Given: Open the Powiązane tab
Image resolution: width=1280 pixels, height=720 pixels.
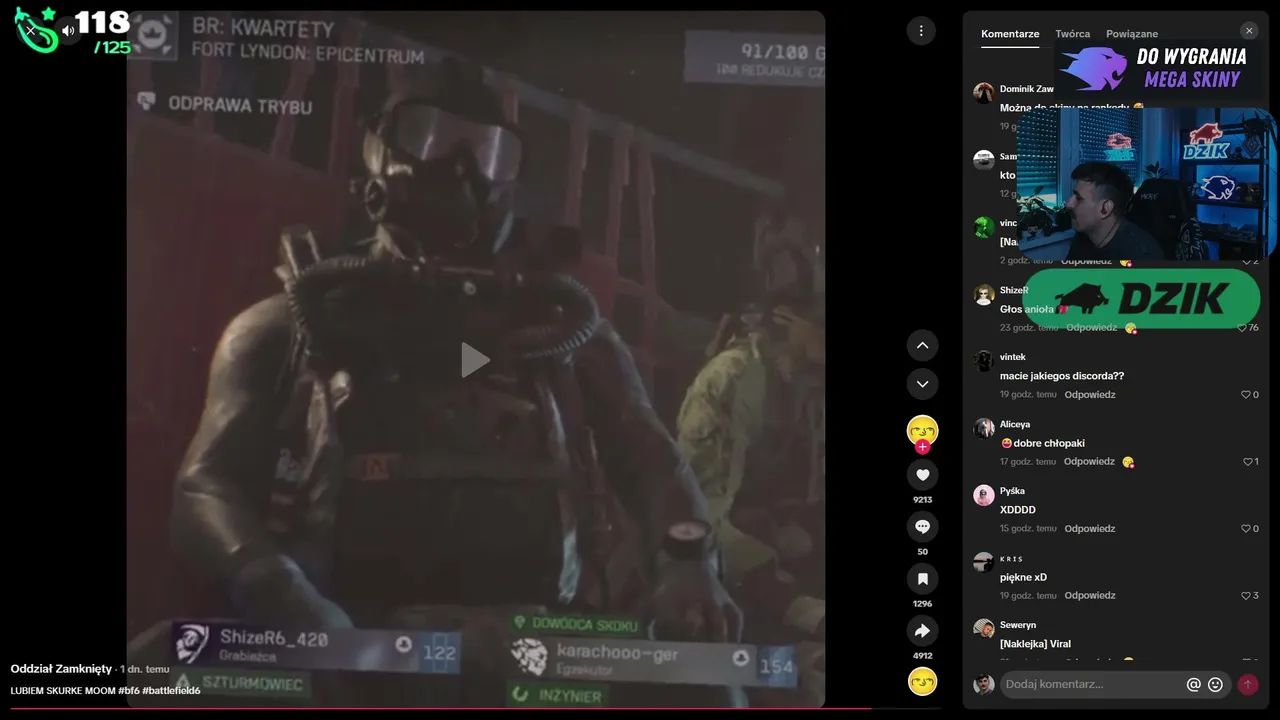Looking at the screenshot, I should click(1132, 34).
